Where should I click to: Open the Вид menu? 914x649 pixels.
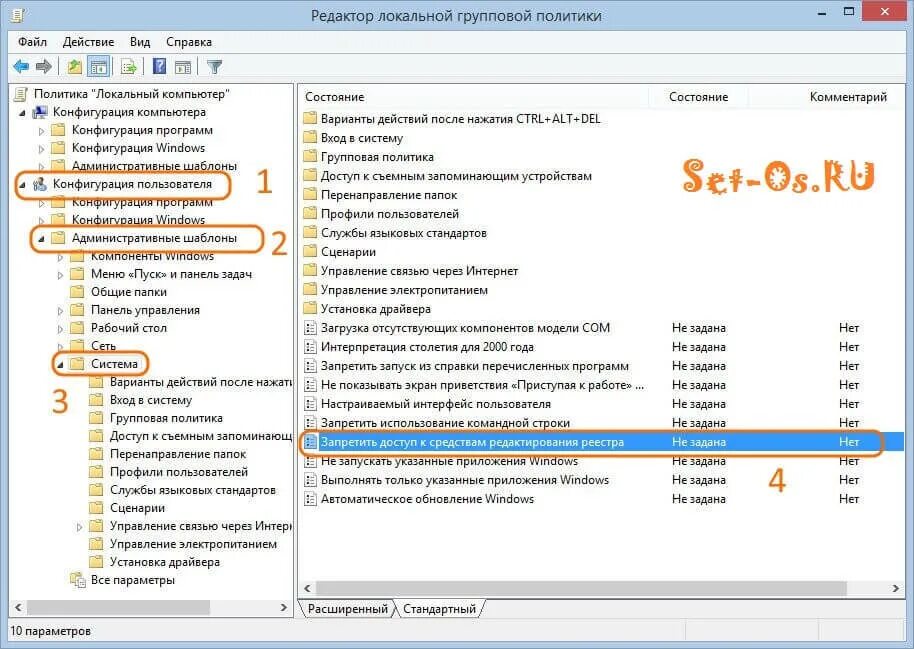tap(140, 42)
